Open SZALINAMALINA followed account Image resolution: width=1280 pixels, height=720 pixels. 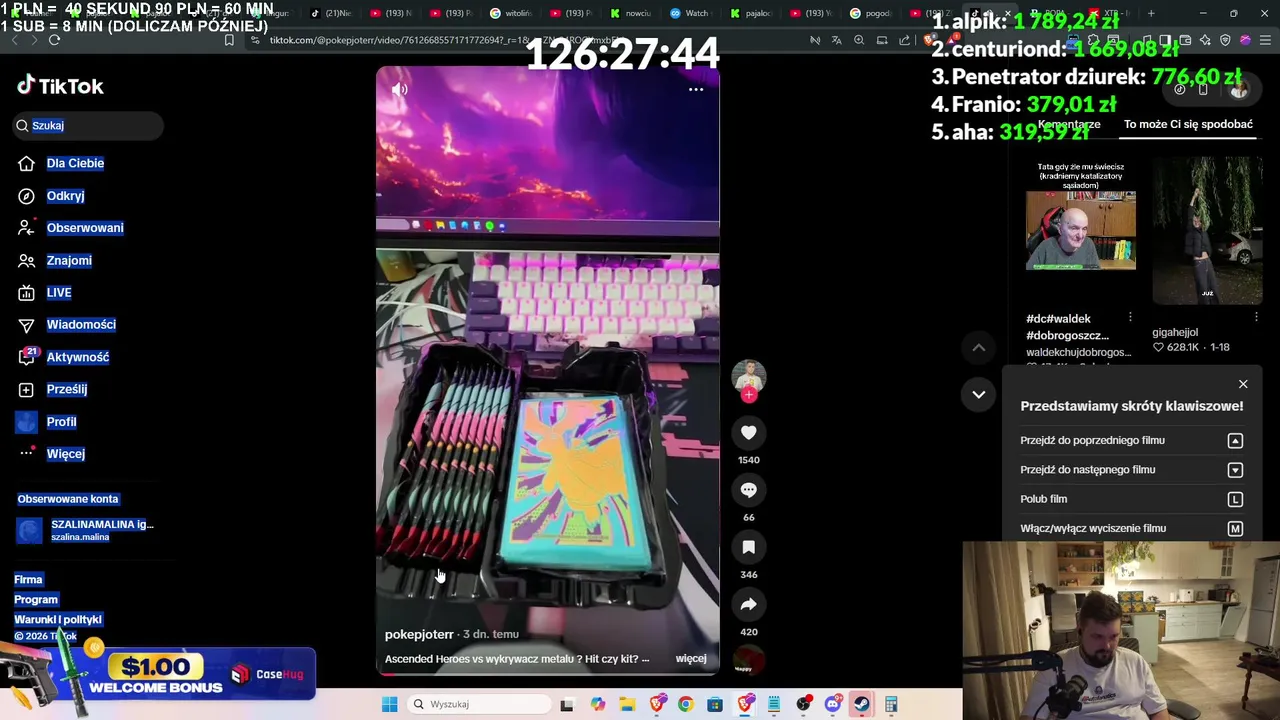click(85, 530)
